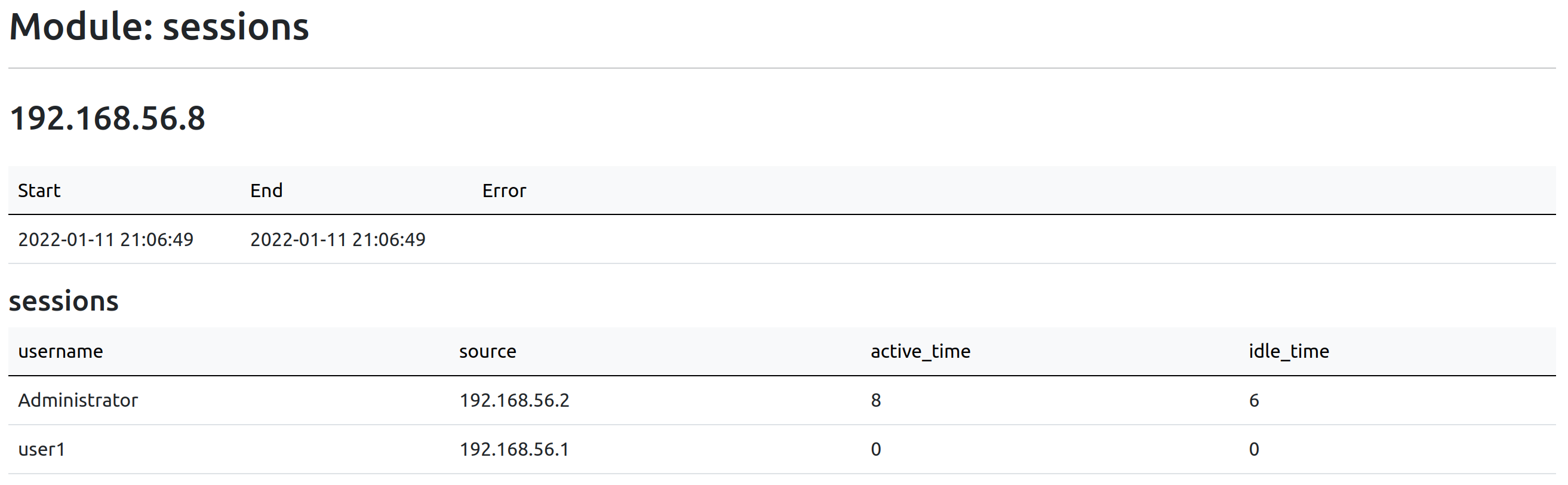The height and width of the screenshot is (485, 1568).
Task: Click user1's idle_time value 0
Action: click(x=1253, y=449)
